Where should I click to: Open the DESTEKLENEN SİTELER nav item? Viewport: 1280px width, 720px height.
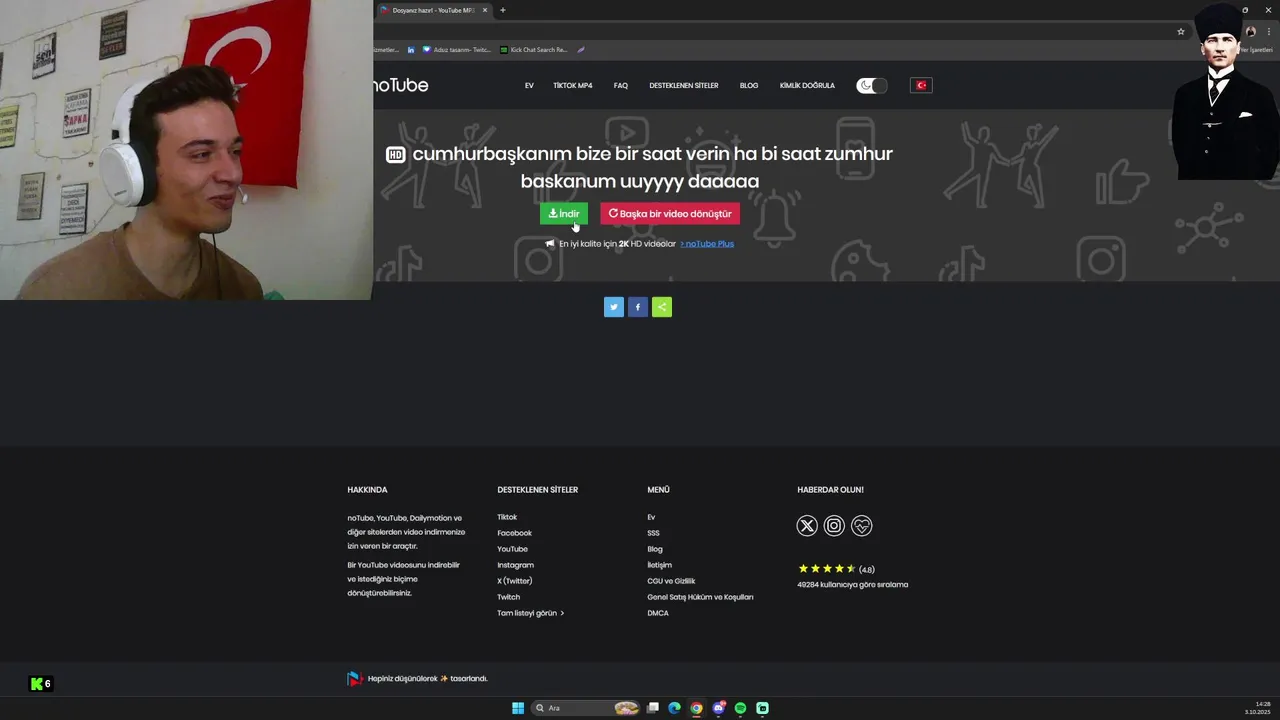684,86
